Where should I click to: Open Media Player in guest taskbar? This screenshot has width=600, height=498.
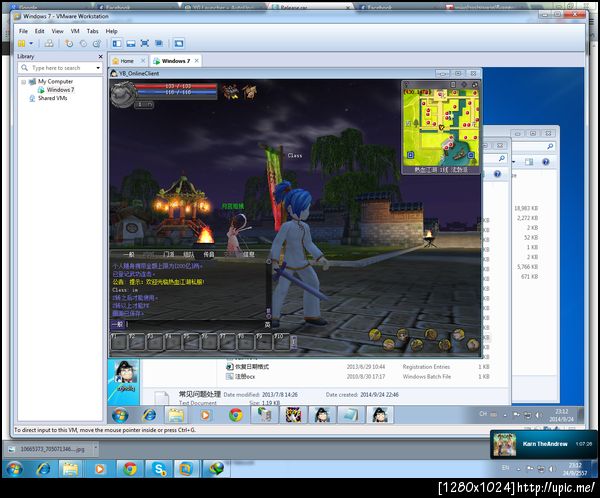coord(205,415)
